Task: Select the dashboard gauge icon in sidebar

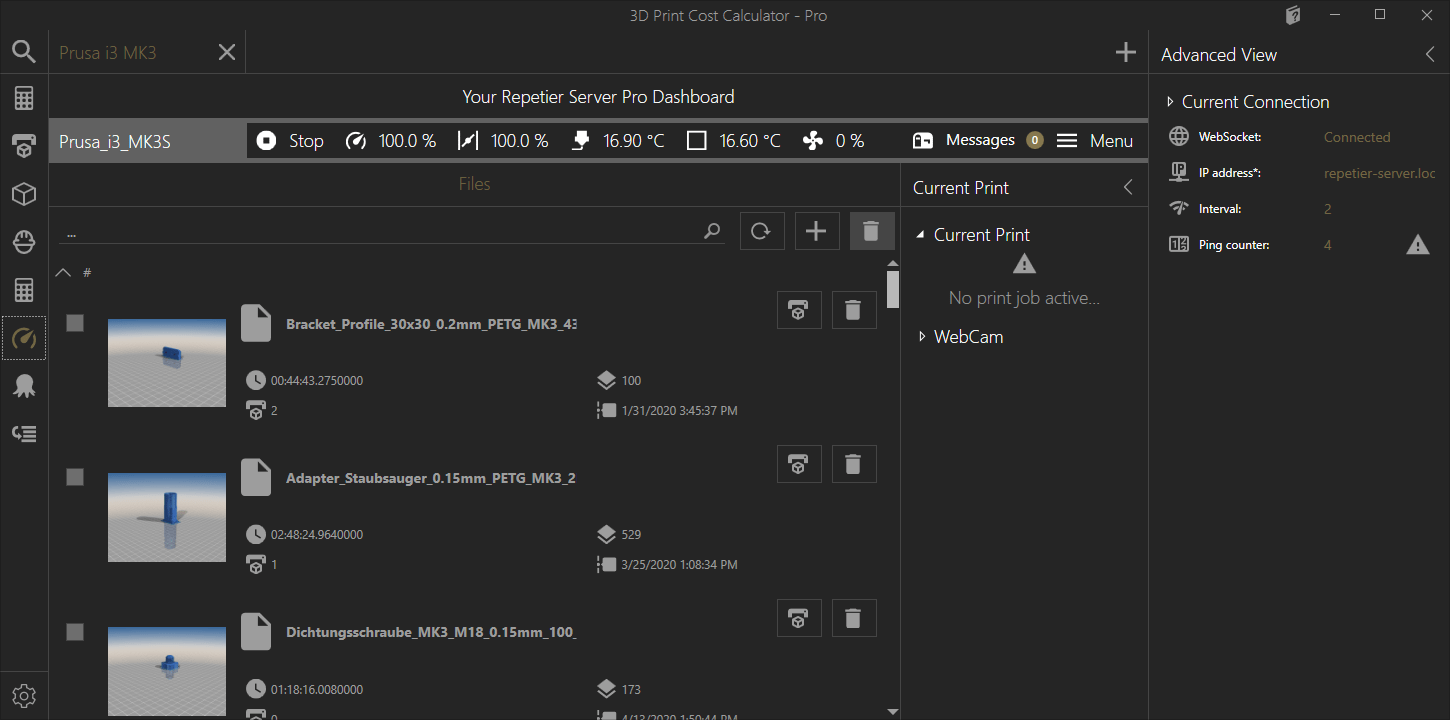Action: click(x=24, y=338)
